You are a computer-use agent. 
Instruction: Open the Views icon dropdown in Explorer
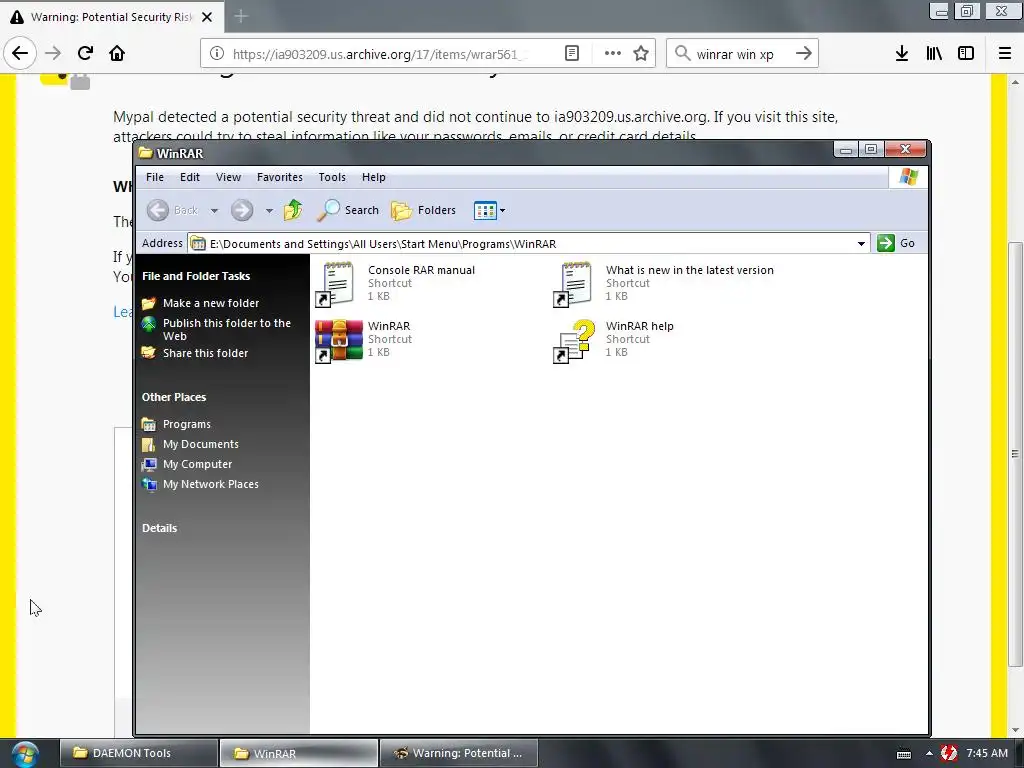coord(489,210)
